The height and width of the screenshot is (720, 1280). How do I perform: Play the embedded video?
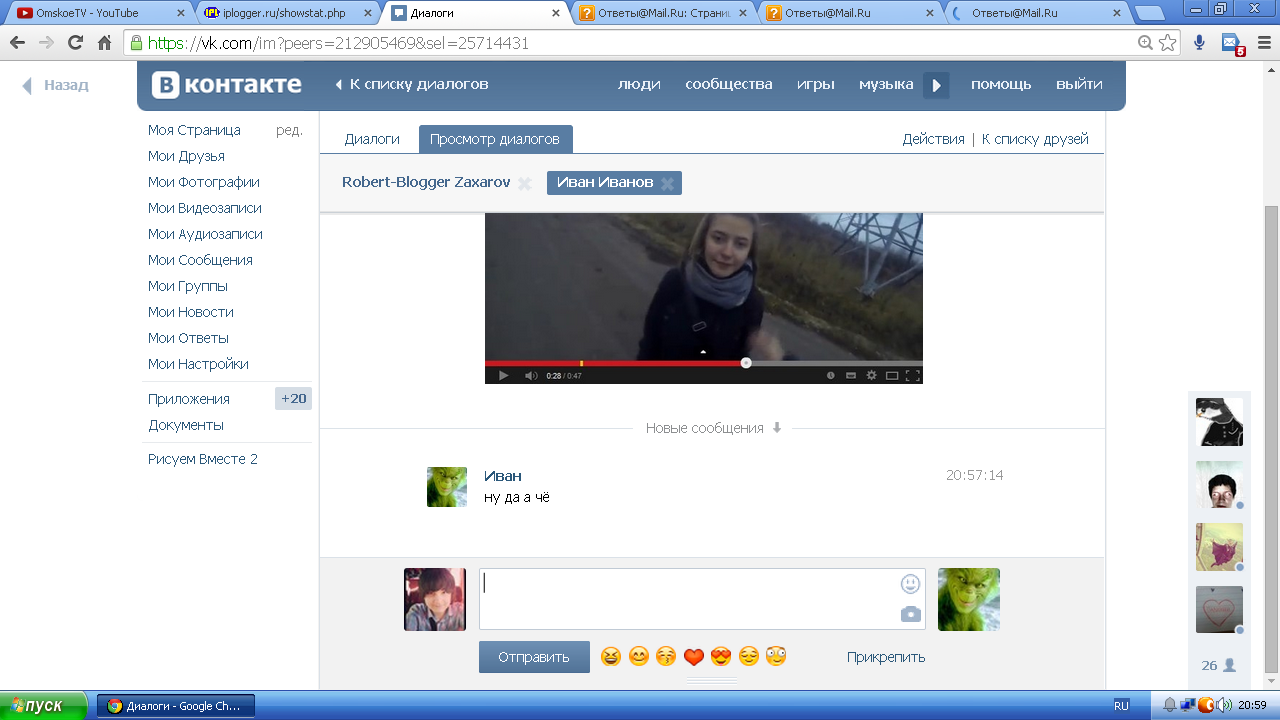503,376
